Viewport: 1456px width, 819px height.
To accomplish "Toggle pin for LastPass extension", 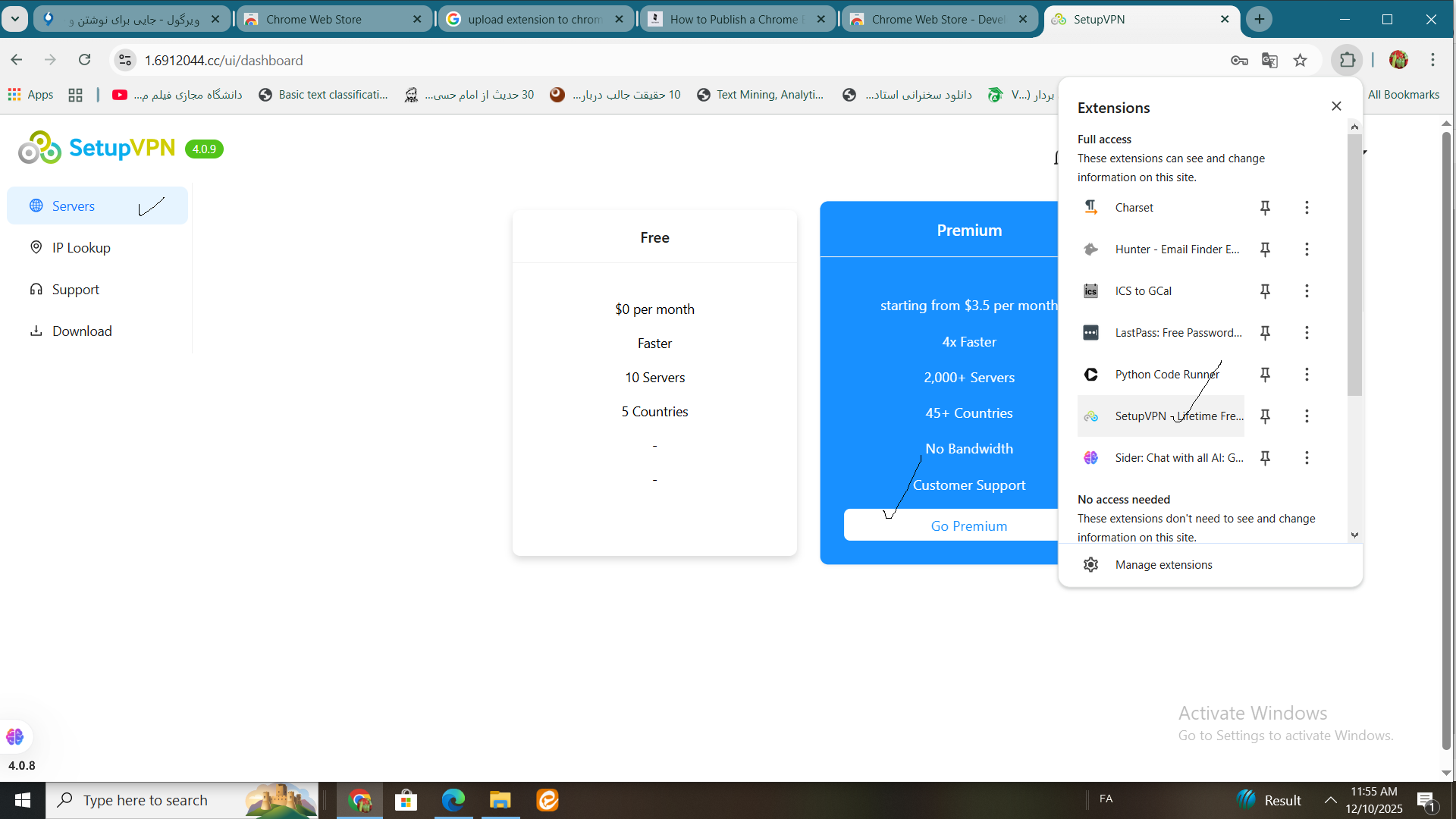I will 1265,333.
